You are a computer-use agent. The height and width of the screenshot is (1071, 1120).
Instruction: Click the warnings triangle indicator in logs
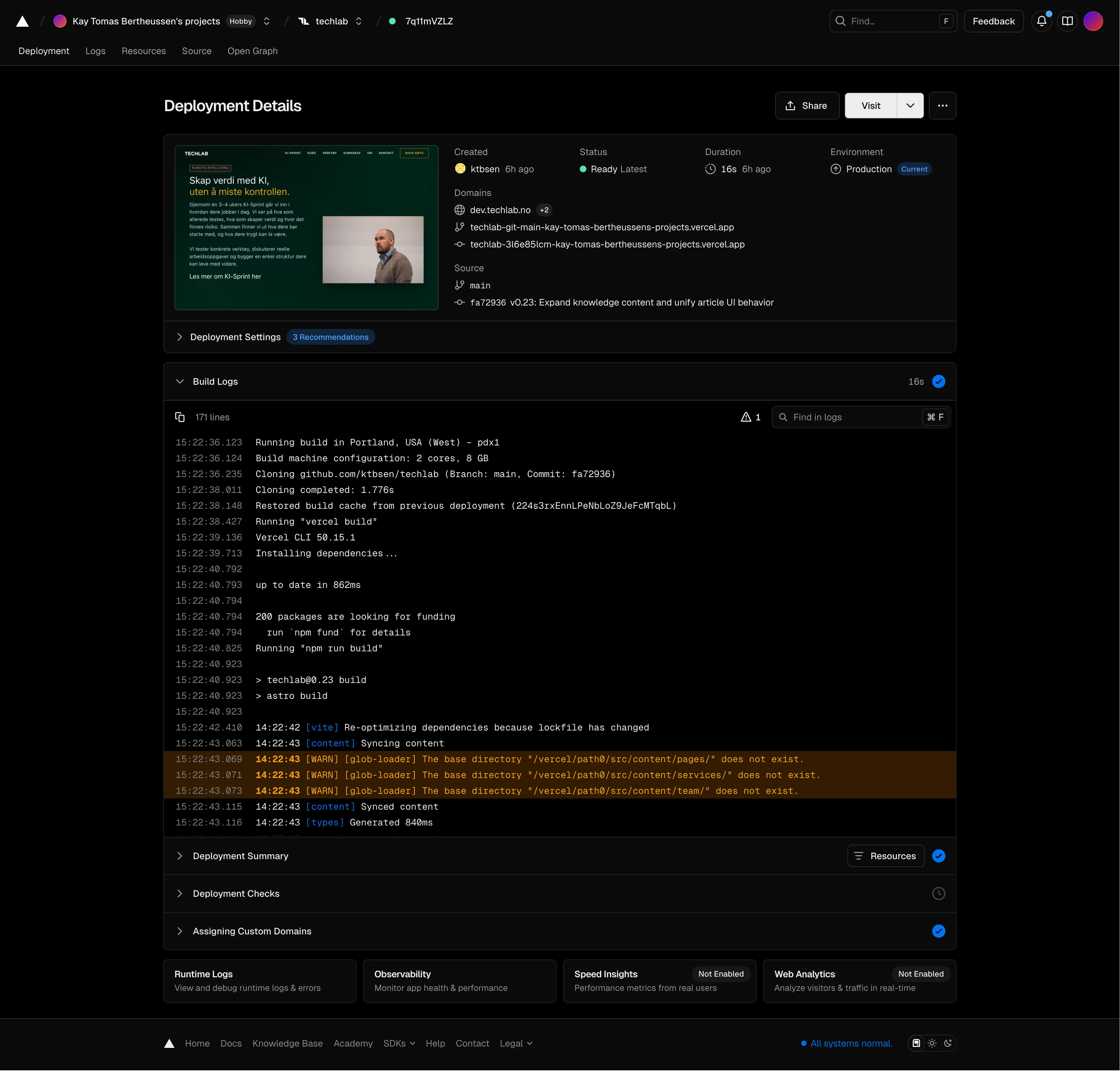(750, 417)
